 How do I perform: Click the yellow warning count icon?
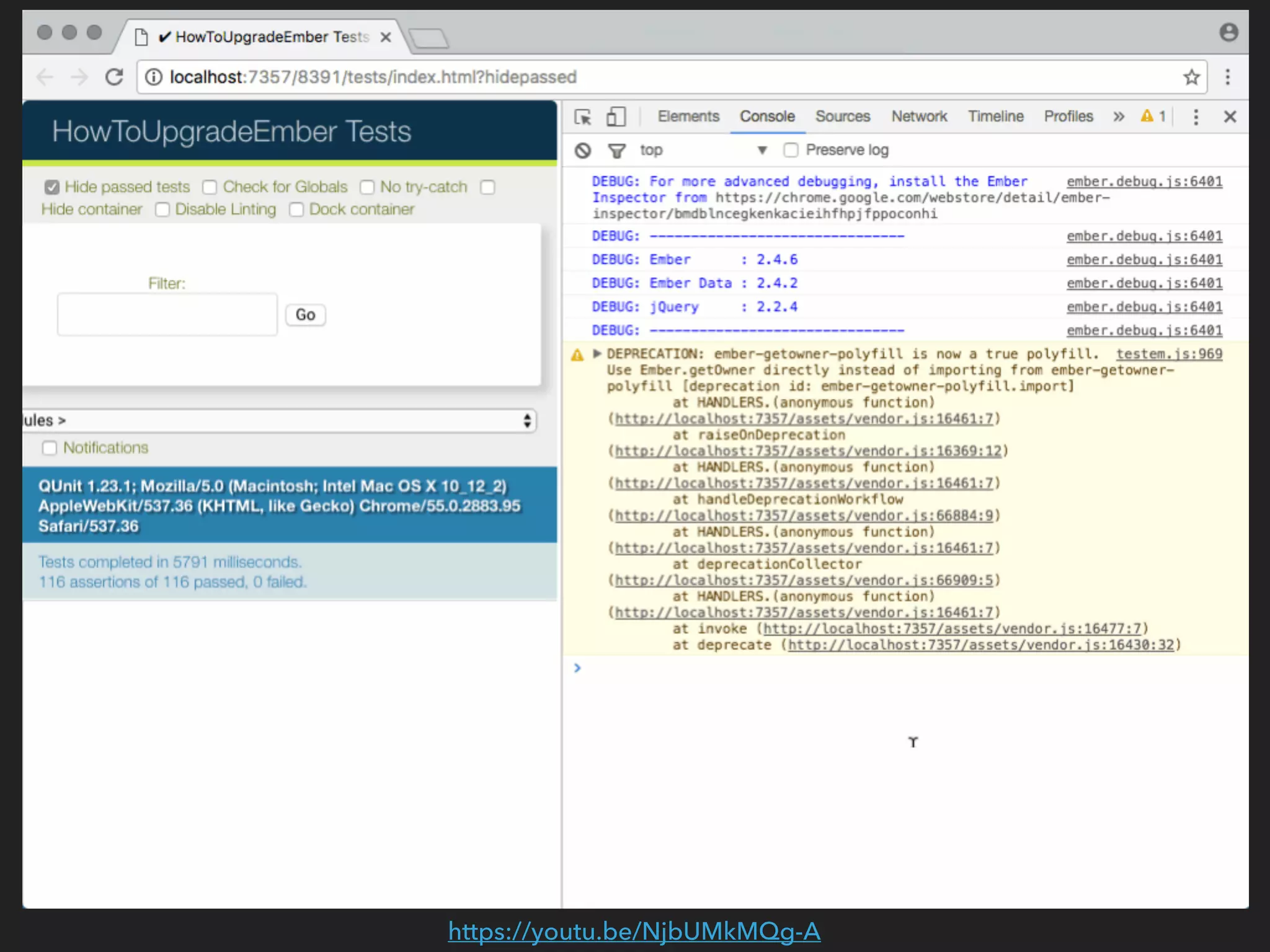pyautogui.click(x=1148, y=116)
